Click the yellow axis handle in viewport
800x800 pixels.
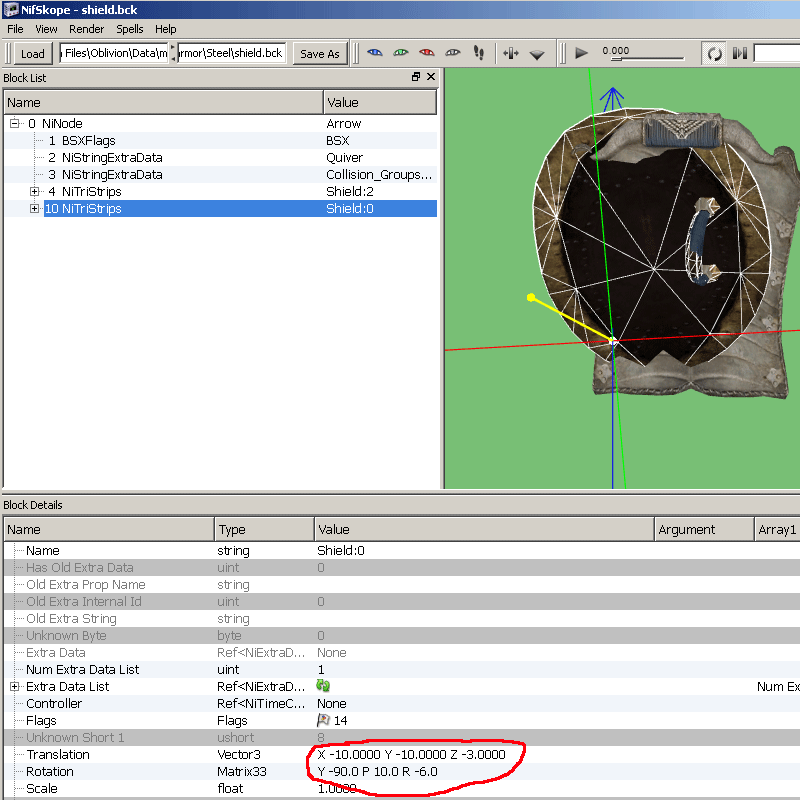[531, 297]
